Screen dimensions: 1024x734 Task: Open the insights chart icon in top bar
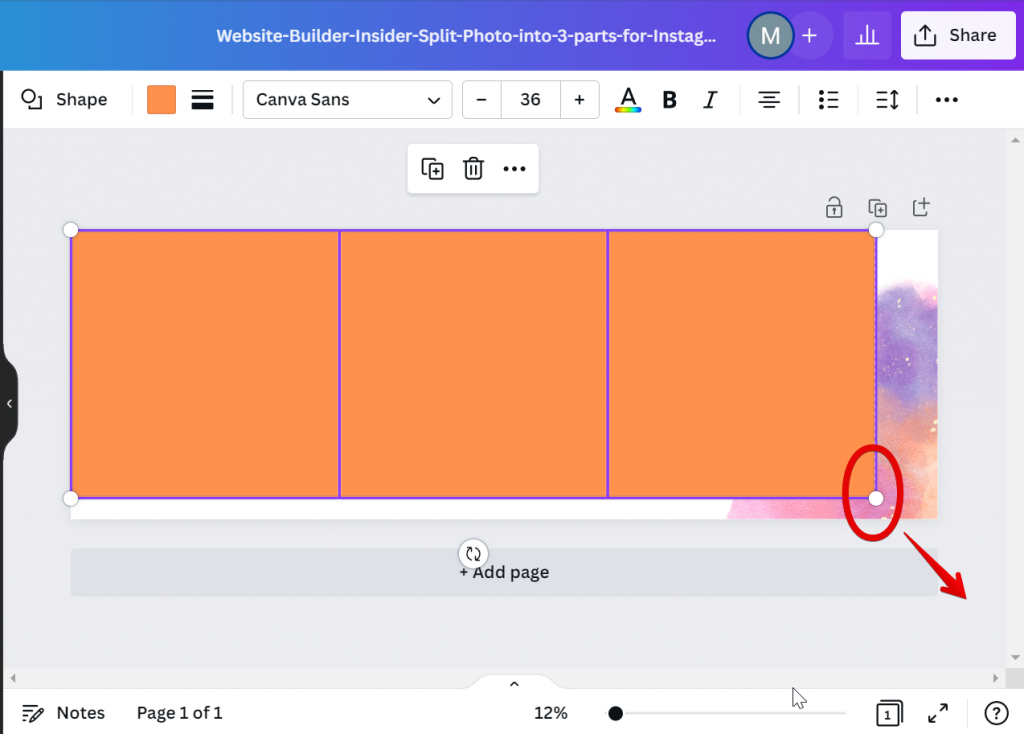click(x=866, y=35)
